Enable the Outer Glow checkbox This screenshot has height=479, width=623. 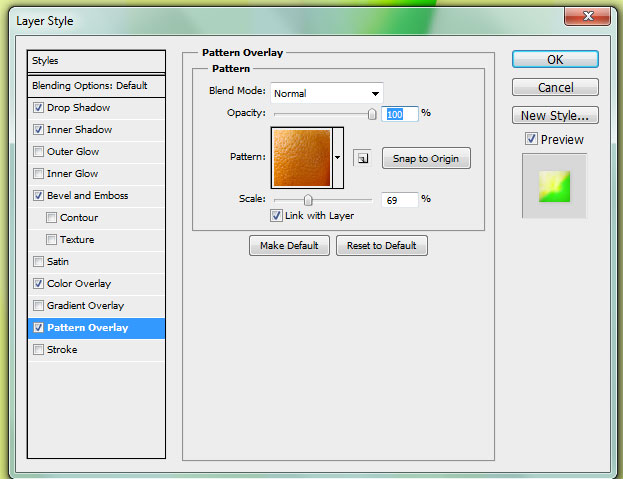pyautogui.click(x=39, y=152)
